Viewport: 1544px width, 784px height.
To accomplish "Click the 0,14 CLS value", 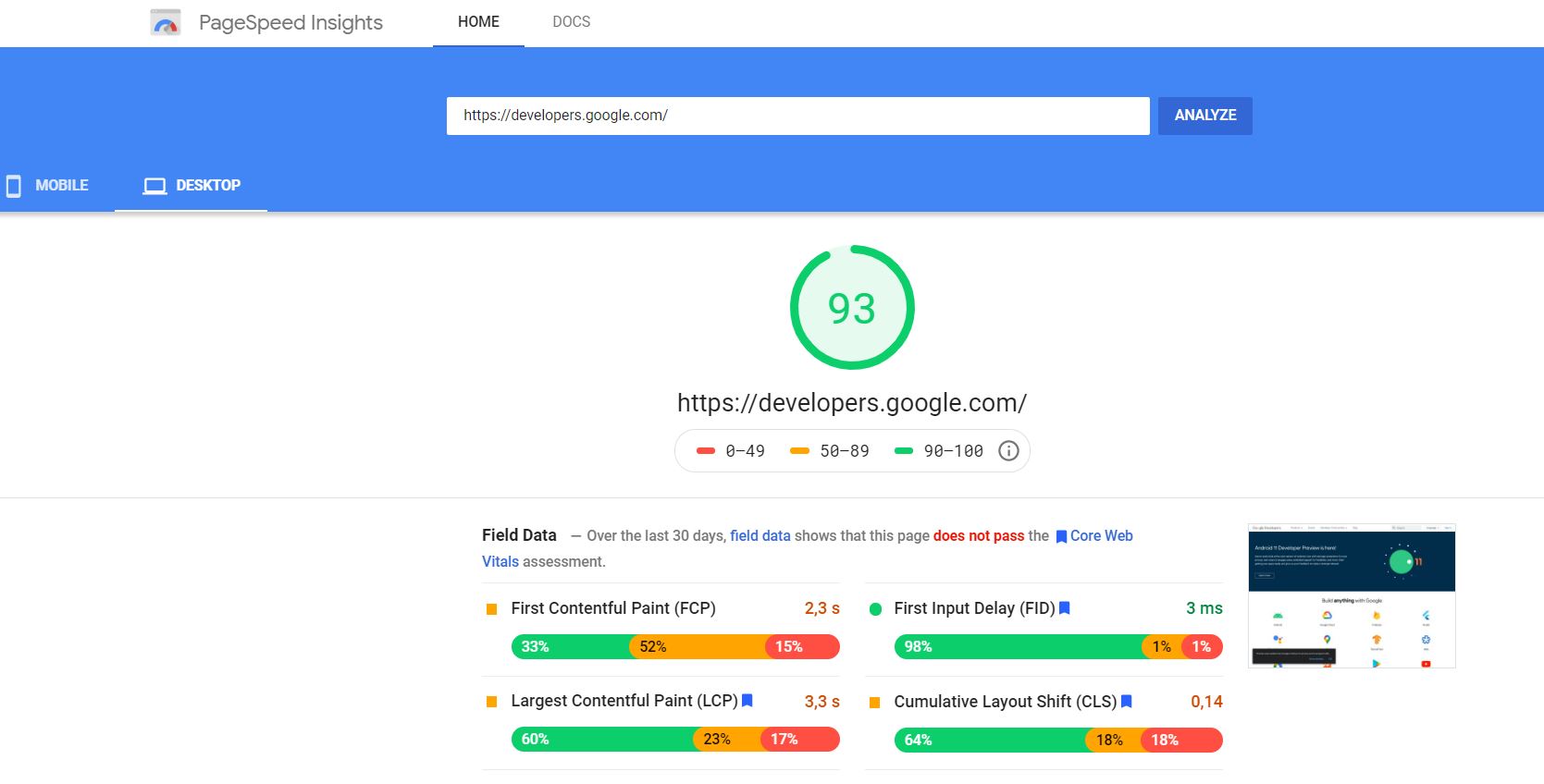I will [x=1206, y=702].
